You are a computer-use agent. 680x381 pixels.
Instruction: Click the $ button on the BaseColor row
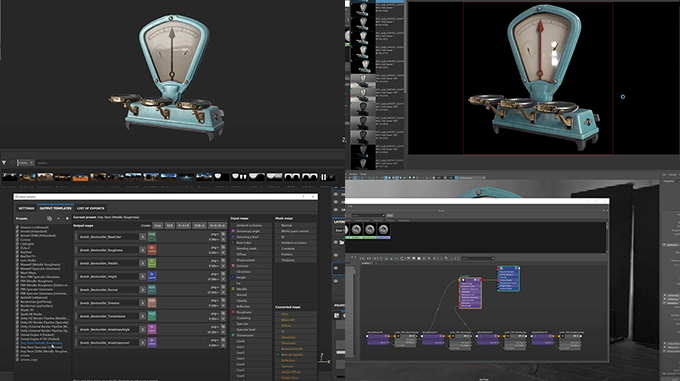pos(143,237)
